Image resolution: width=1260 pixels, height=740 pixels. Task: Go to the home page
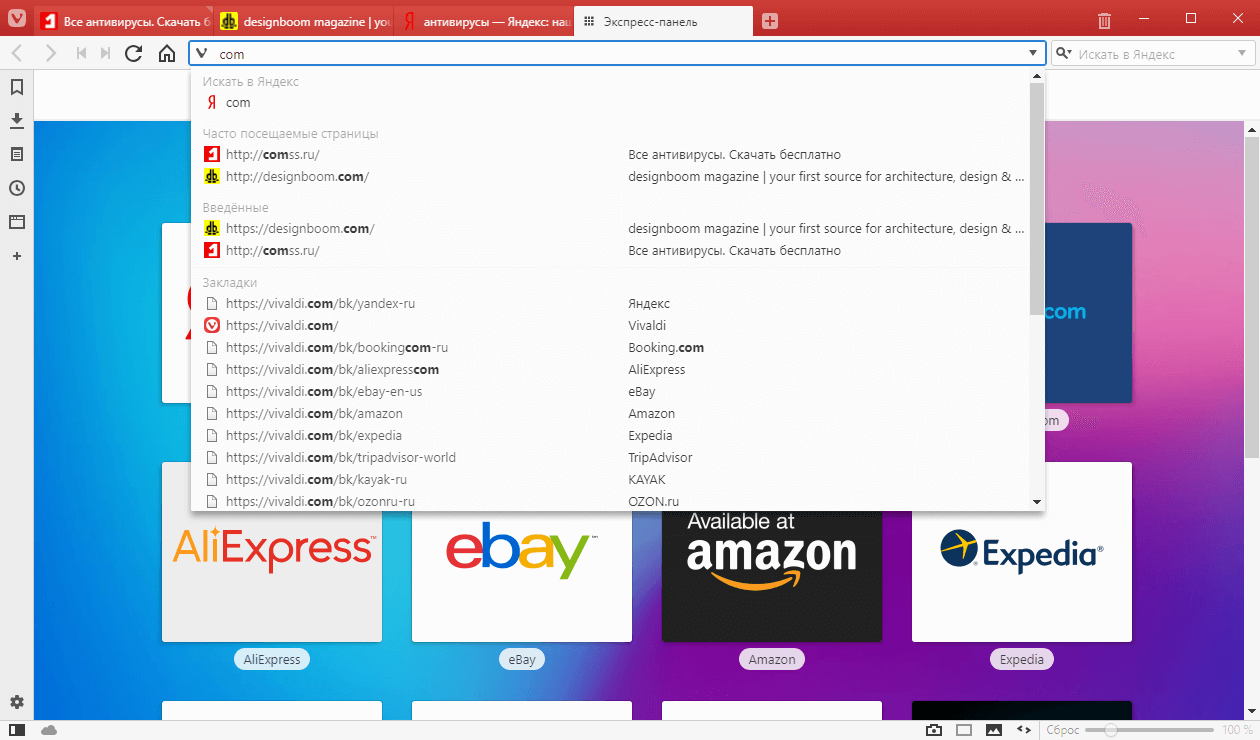pos(167,53)
